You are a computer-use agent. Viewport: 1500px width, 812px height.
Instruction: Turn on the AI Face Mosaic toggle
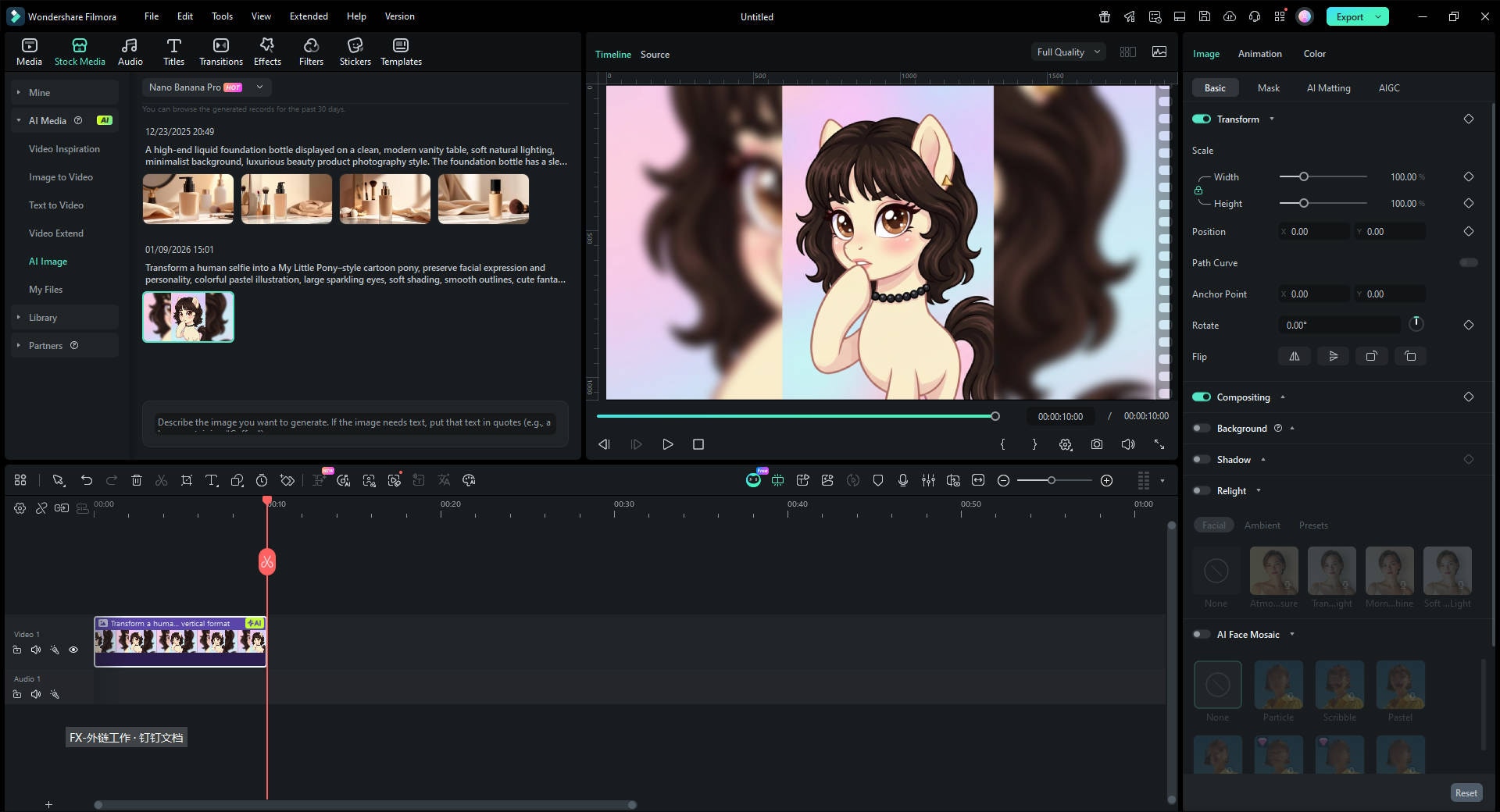[x=1201, y=634]
